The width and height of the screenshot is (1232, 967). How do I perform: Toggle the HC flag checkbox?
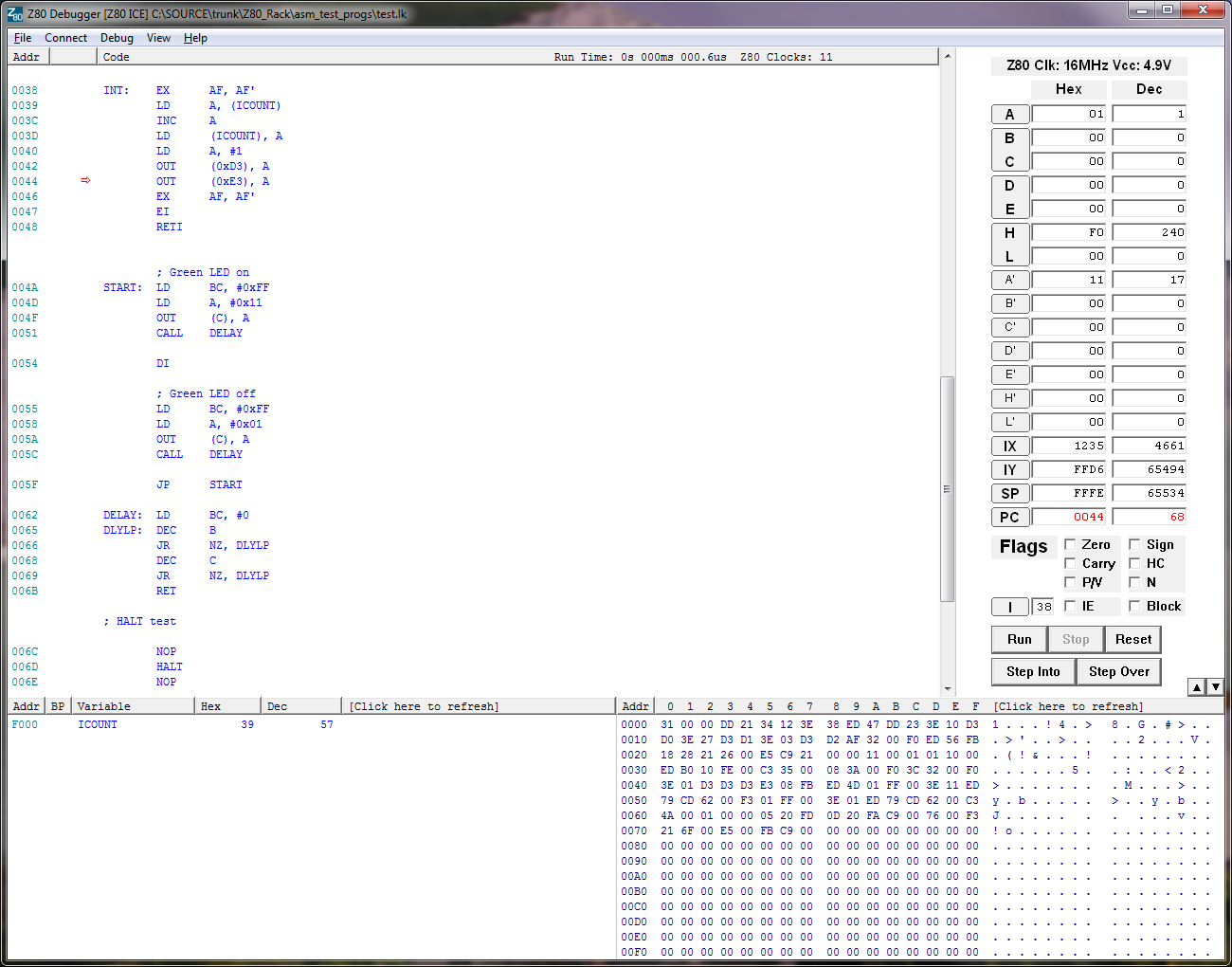click(x=1134, y=563)
